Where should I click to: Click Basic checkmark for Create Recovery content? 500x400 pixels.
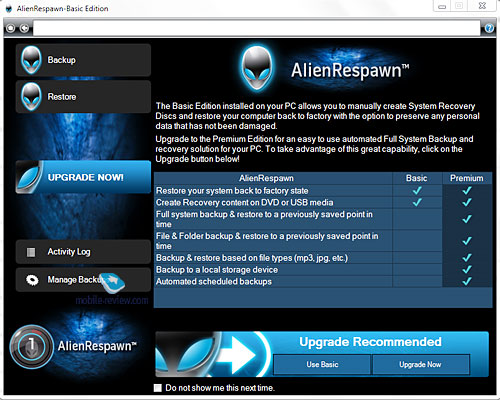coord(417,202)
